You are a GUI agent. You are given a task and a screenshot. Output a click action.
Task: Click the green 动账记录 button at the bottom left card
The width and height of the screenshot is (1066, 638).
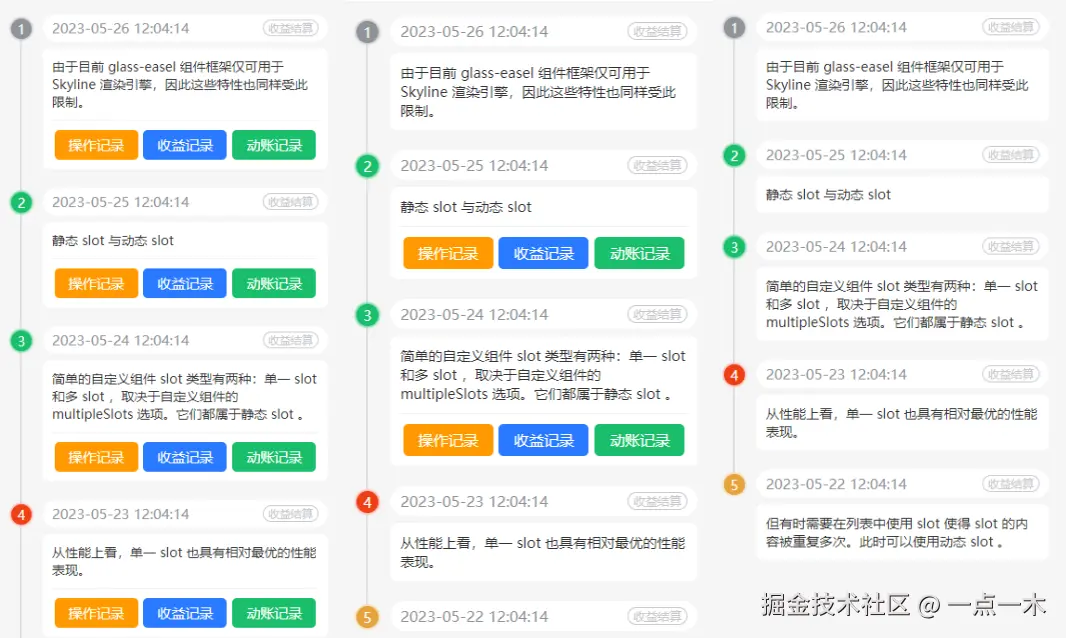[272, 613]
